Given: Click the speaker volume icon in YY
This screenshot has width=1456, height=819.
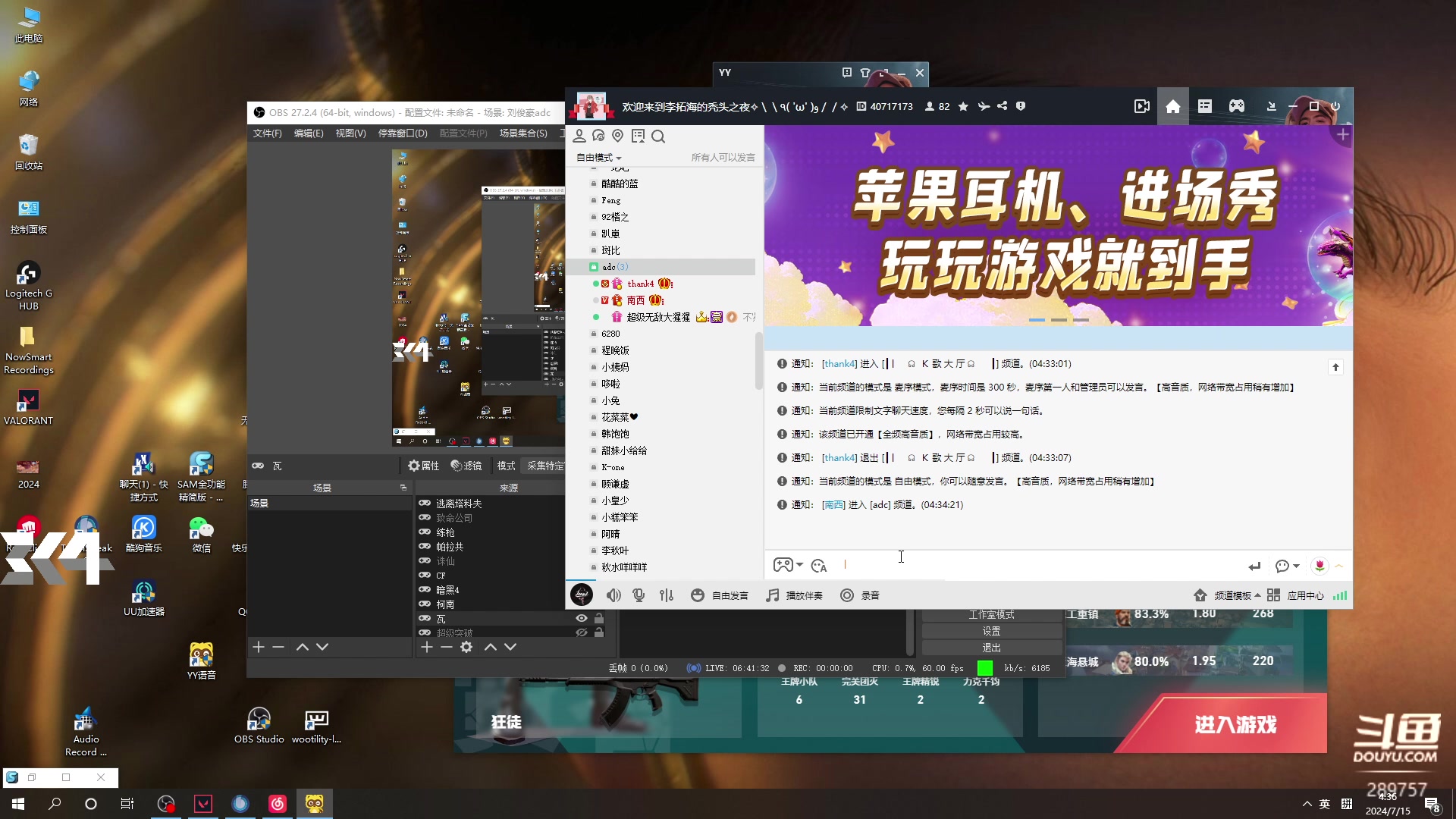Looking at the screenshot, I should pyautogui.click(x=613, y=595).
